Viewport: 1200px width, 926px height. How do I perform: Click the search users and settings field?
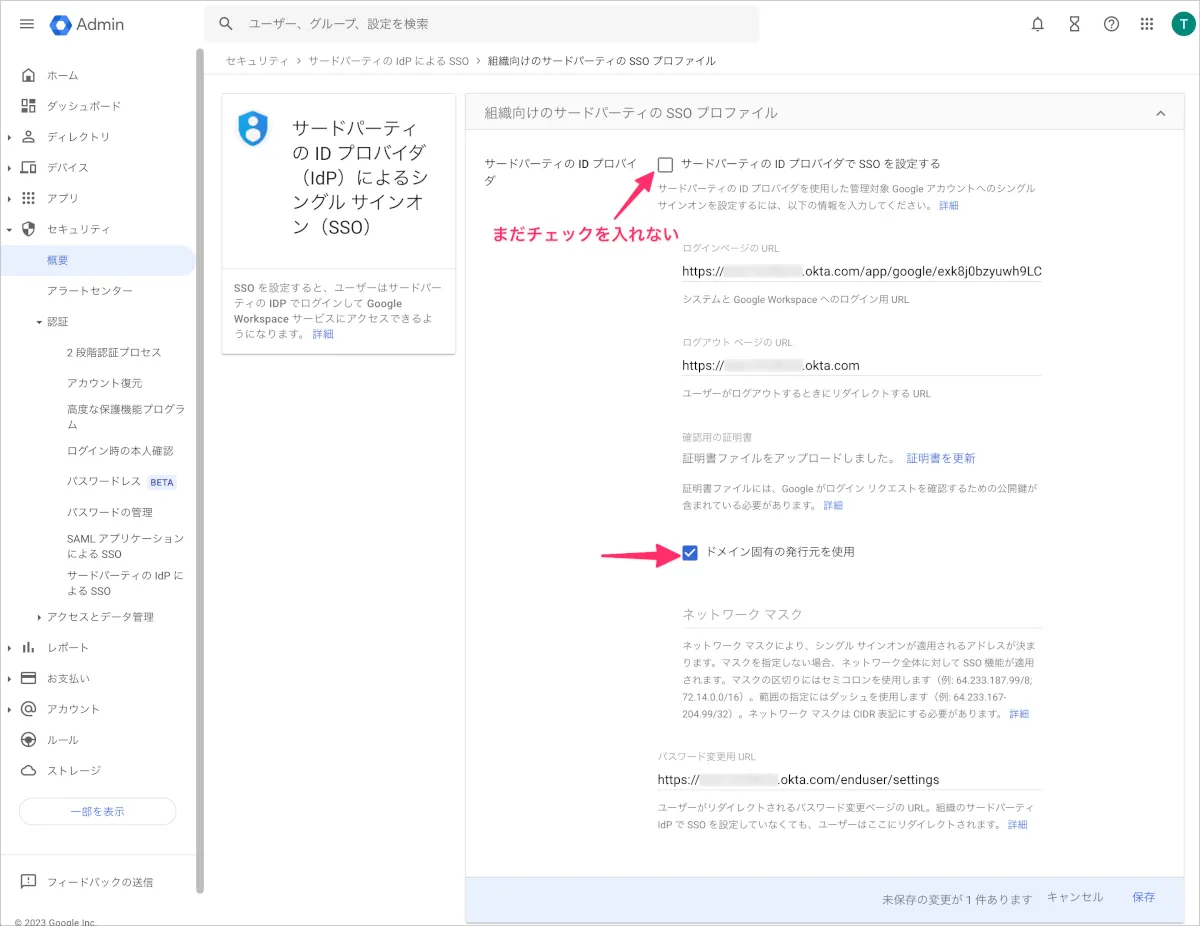(481, 23)
